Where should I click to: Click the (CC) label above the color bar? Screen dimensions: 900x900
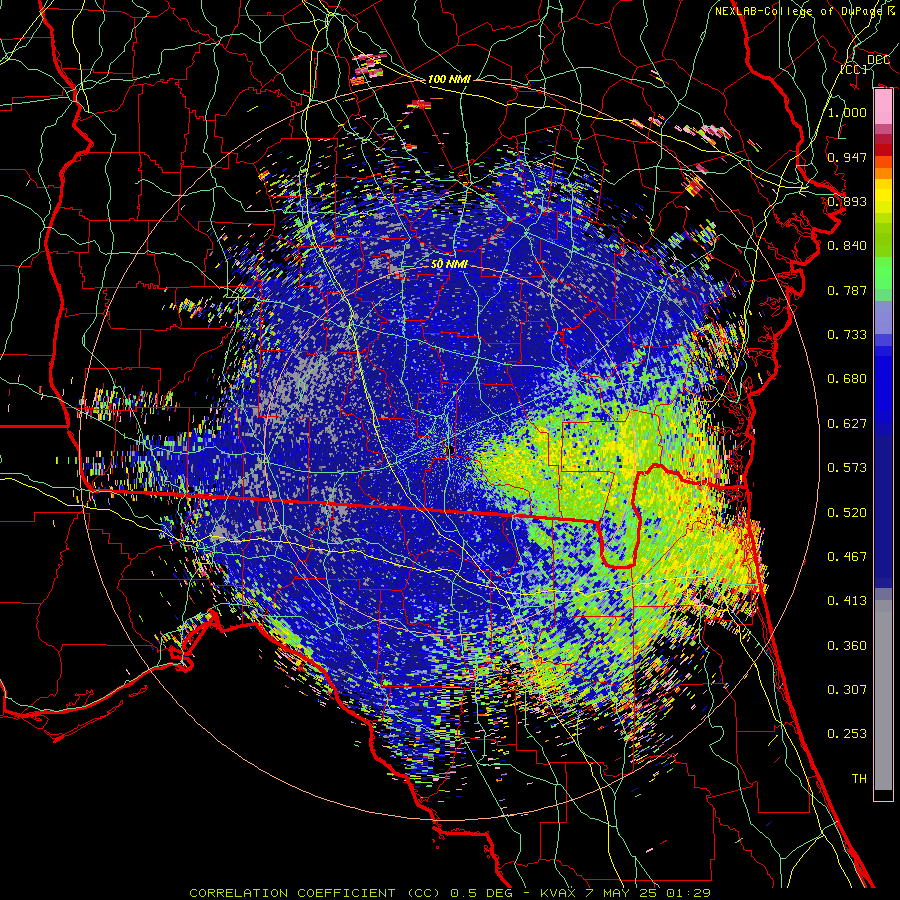click(854, 69)
